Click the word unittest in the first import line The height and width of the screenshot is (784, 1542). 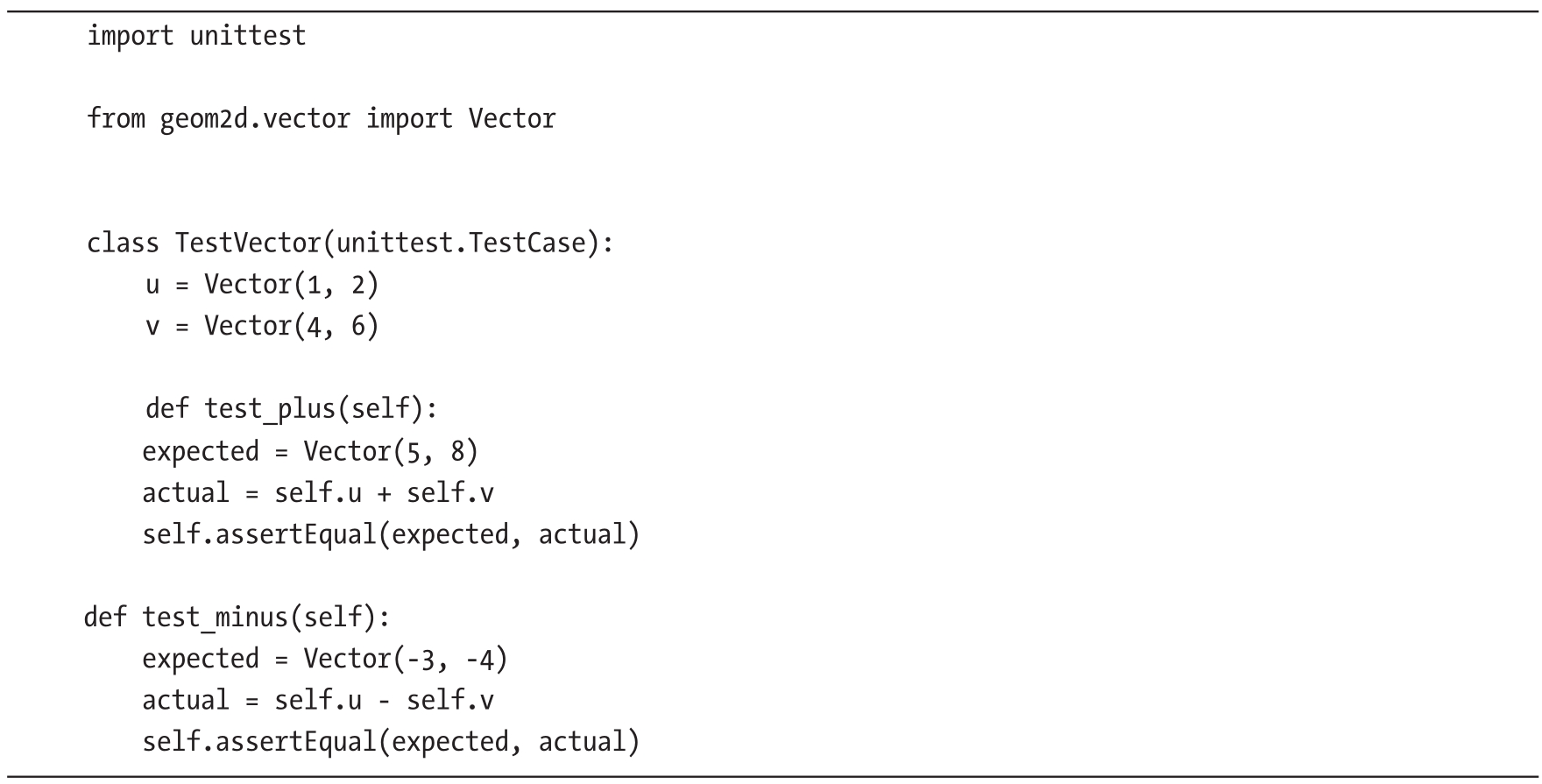(248, 36)
